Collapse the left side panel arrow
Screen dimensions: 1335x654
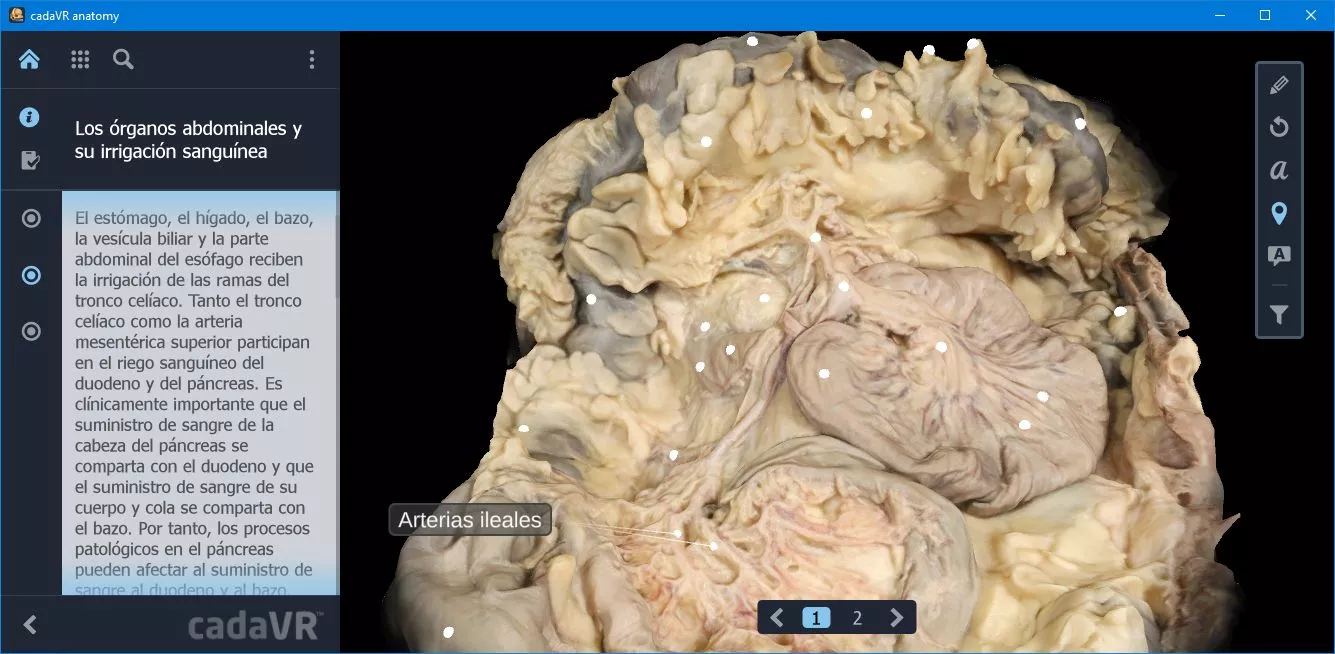(x=30, y=625)
